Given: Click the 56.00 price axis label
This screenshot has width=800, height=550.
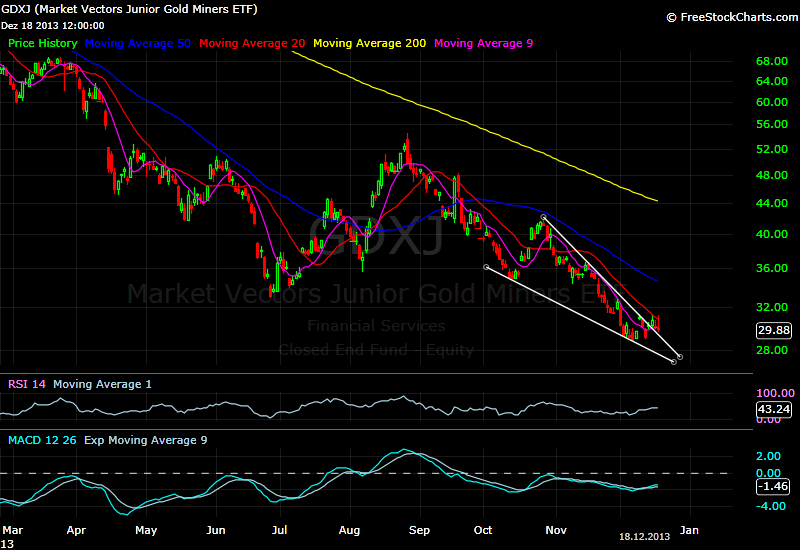Looking at the screenshot, I should pyautogui.click(x=772, y=124).
